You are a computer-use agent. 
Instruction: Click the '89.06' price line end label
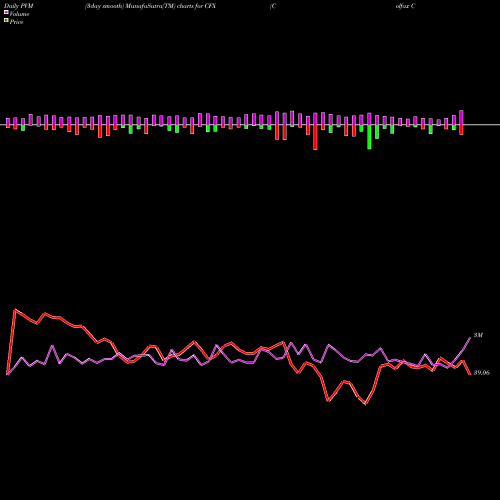pos(482,373)
